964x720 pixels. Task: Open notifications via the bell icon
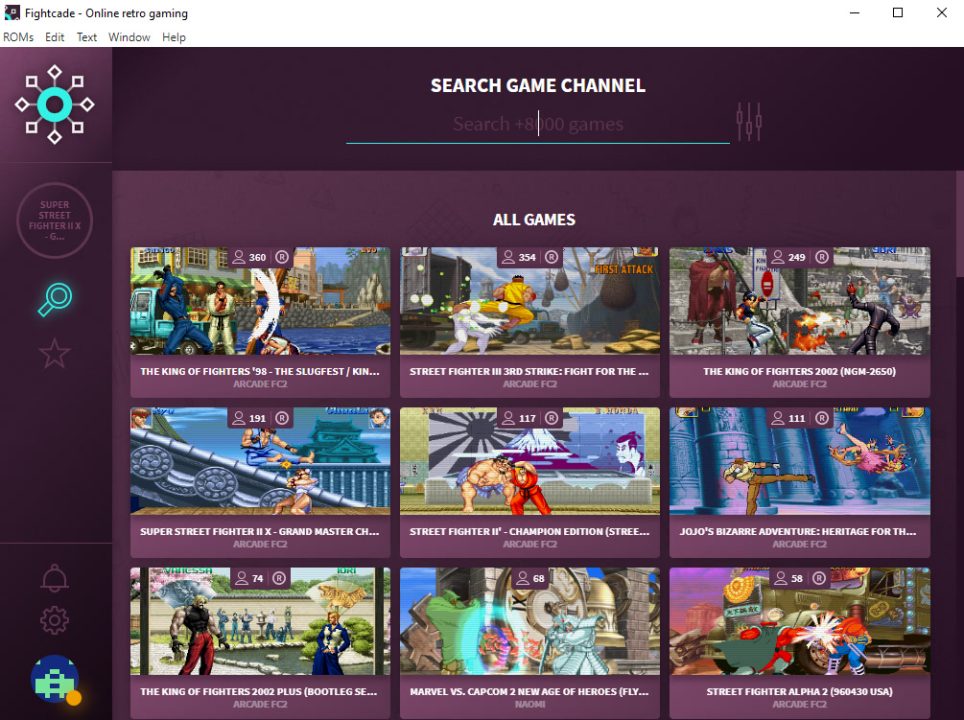pyautogui.click(x=54, y=578)
